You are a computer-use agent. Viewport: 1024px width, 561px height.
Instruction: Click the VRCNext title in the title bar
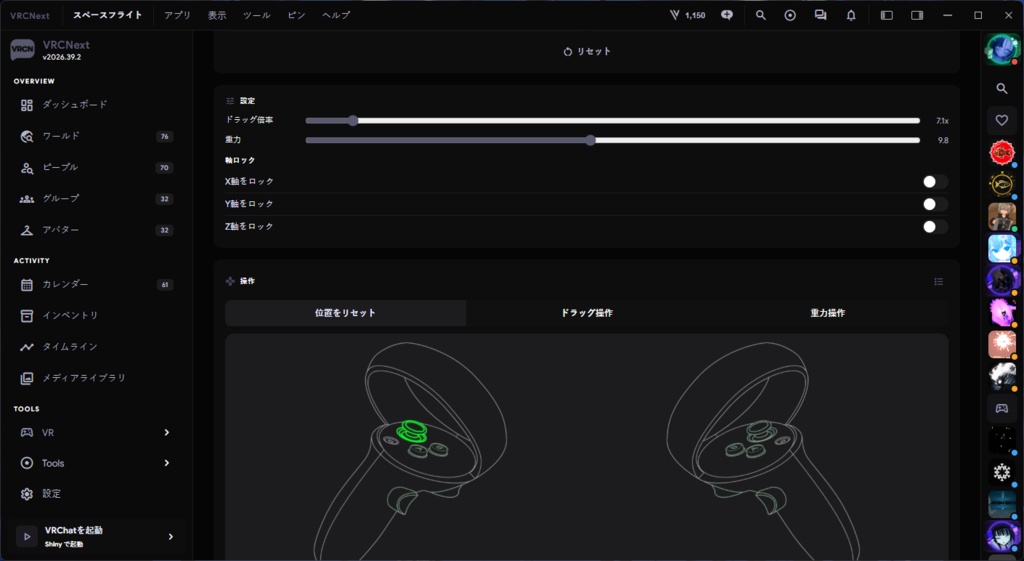coord(30,15)
